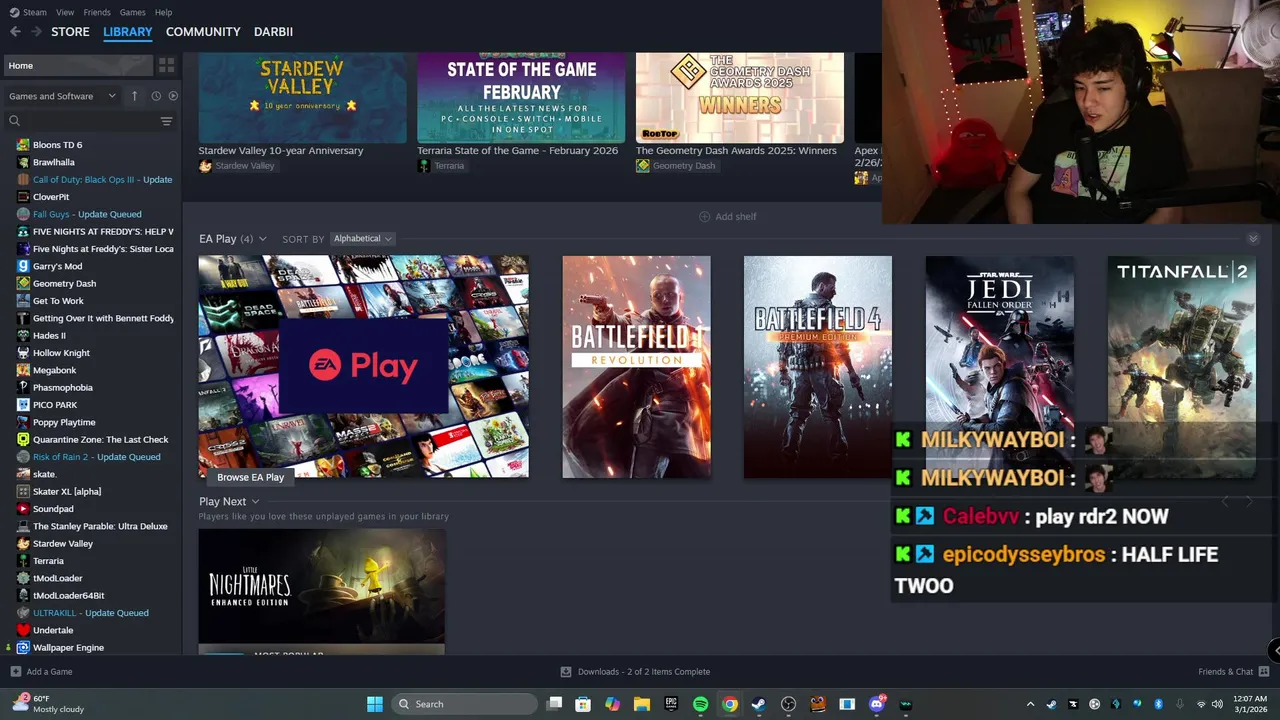Click the Poppy Playtime game icon
This screenshot has width=1280, height=720.
point(23,422)
